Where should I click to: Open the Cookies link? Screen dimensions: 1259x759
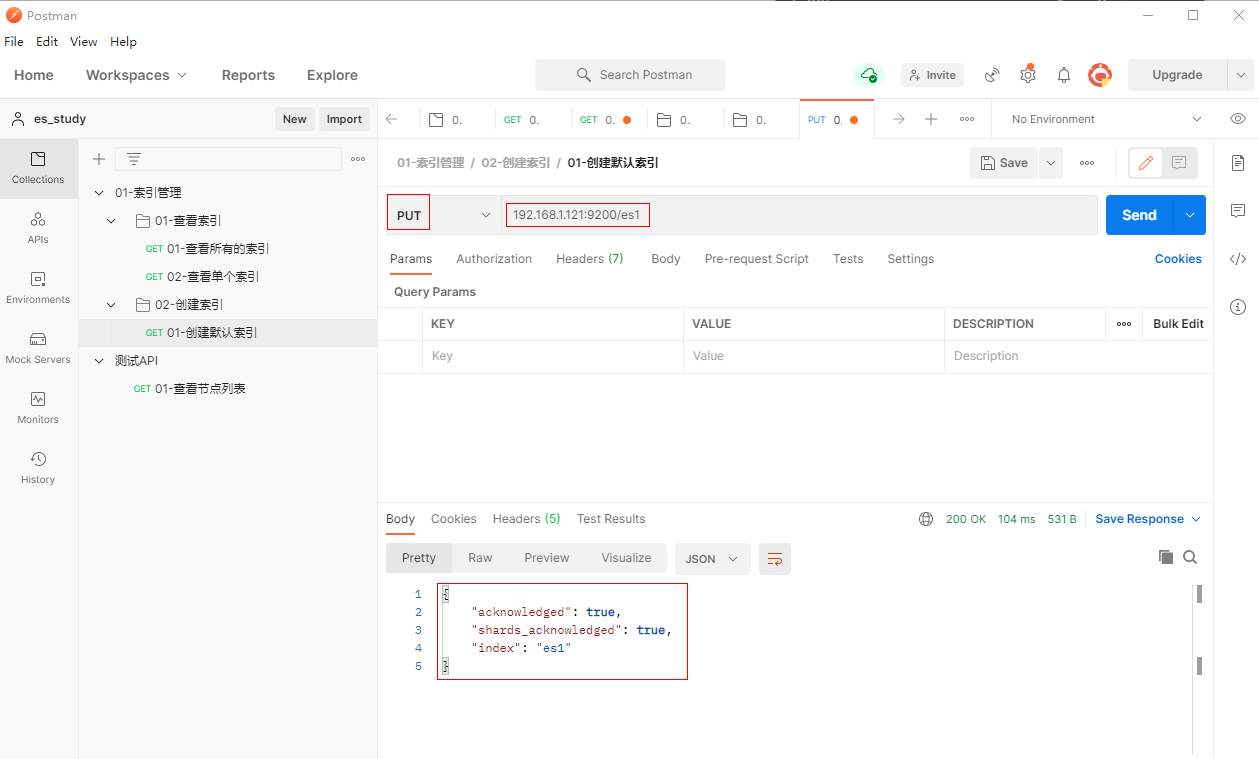(x=1177, y=259)
